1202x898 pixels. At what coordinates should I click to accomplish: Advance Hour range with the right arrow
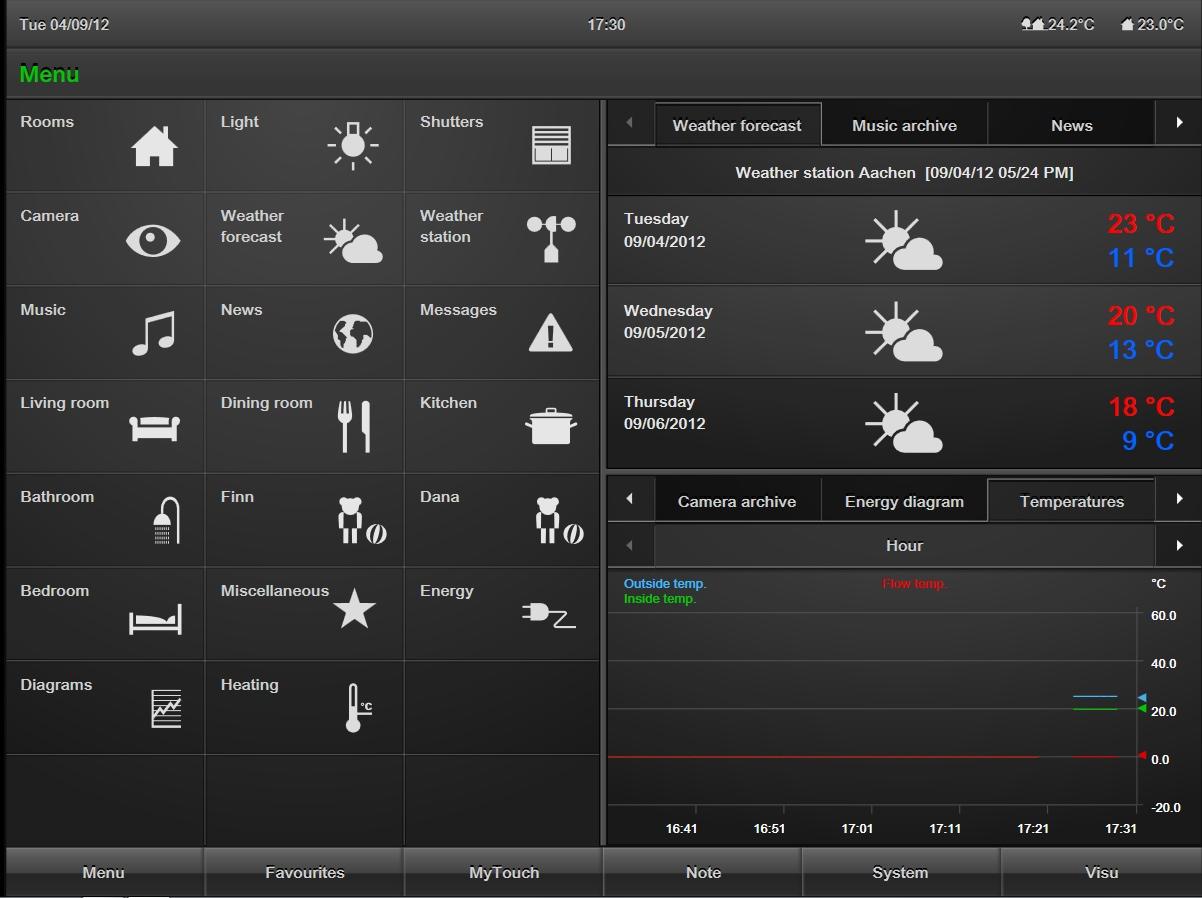click(1179, 546)
